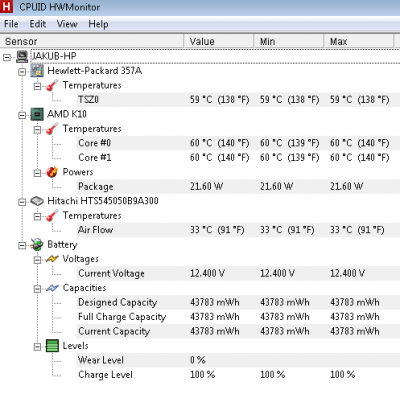Click the thermometer icon under Hitachi drive
Viewport: 400px width, 398px height.
click(52, 216)
